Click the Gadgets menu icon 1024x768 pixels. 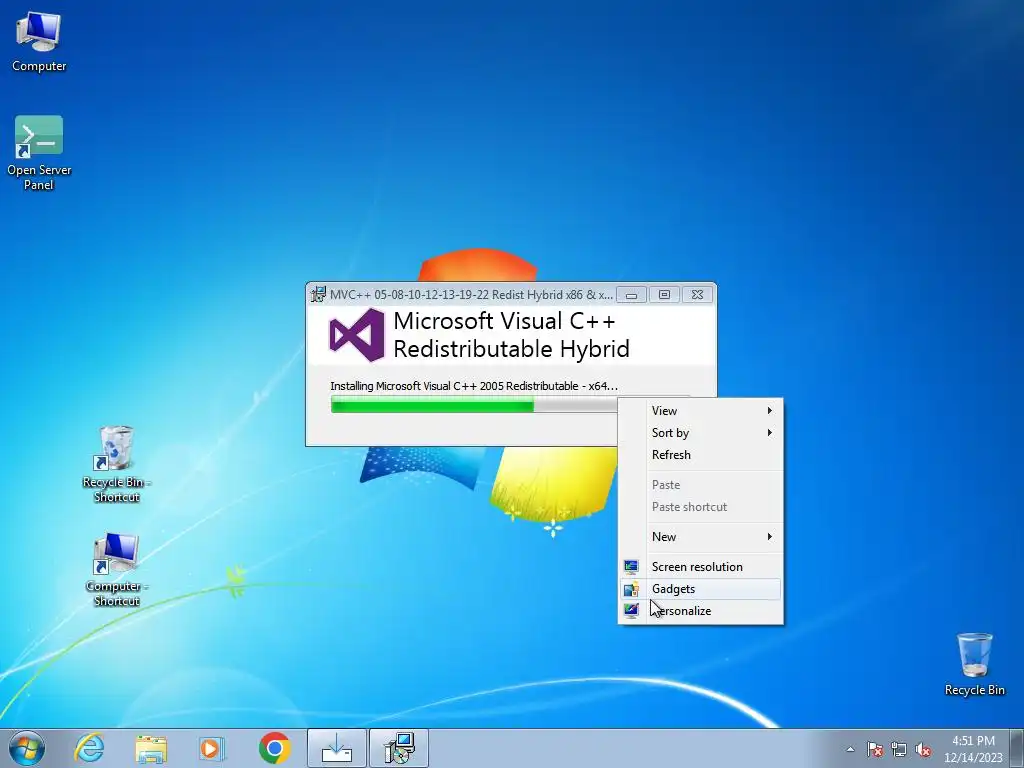point(631,589)
